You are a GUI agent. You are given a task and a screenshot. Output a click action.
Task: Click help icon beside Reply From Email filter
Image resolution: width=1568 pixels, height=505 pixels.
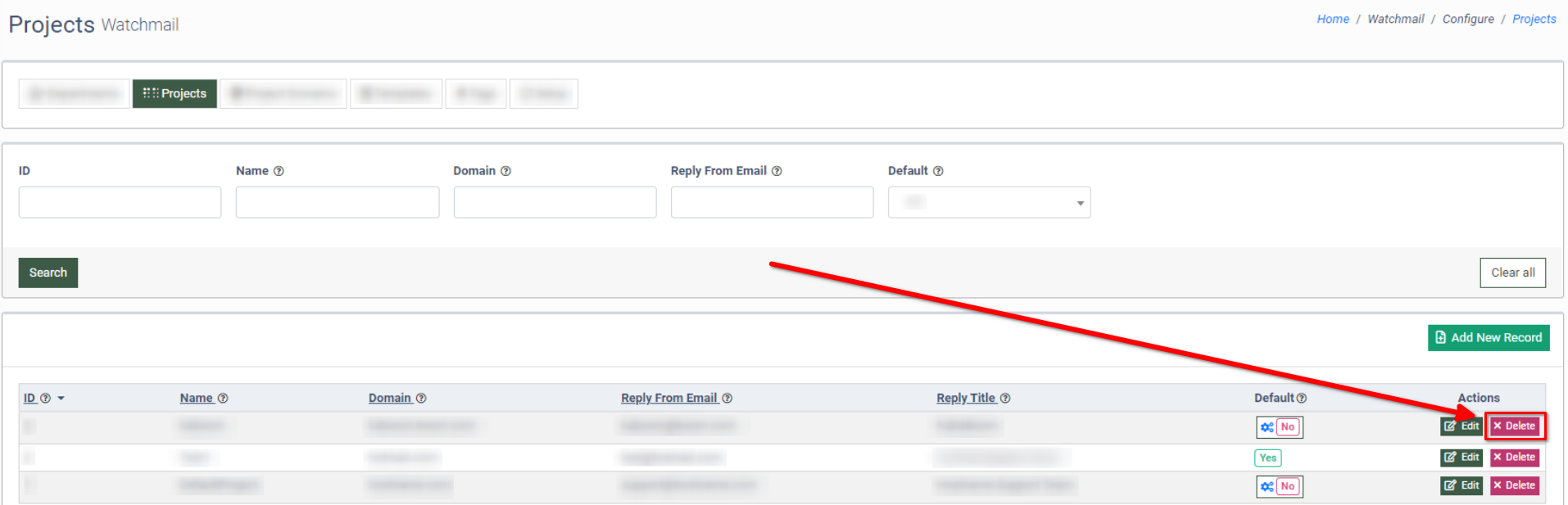[x=777, y=171]
